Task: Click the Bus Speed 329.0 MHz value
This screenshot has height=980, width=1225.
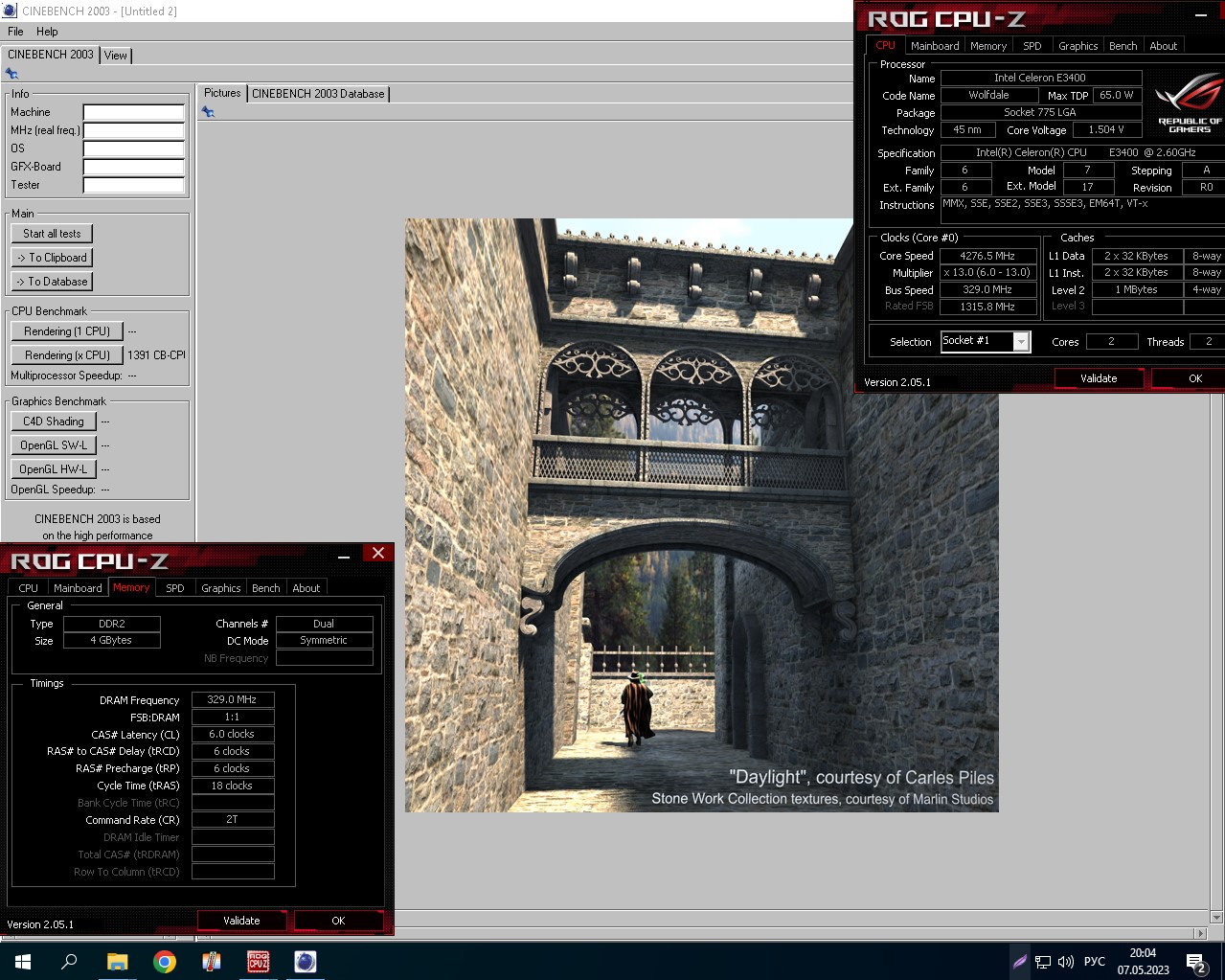Action: 987,289
